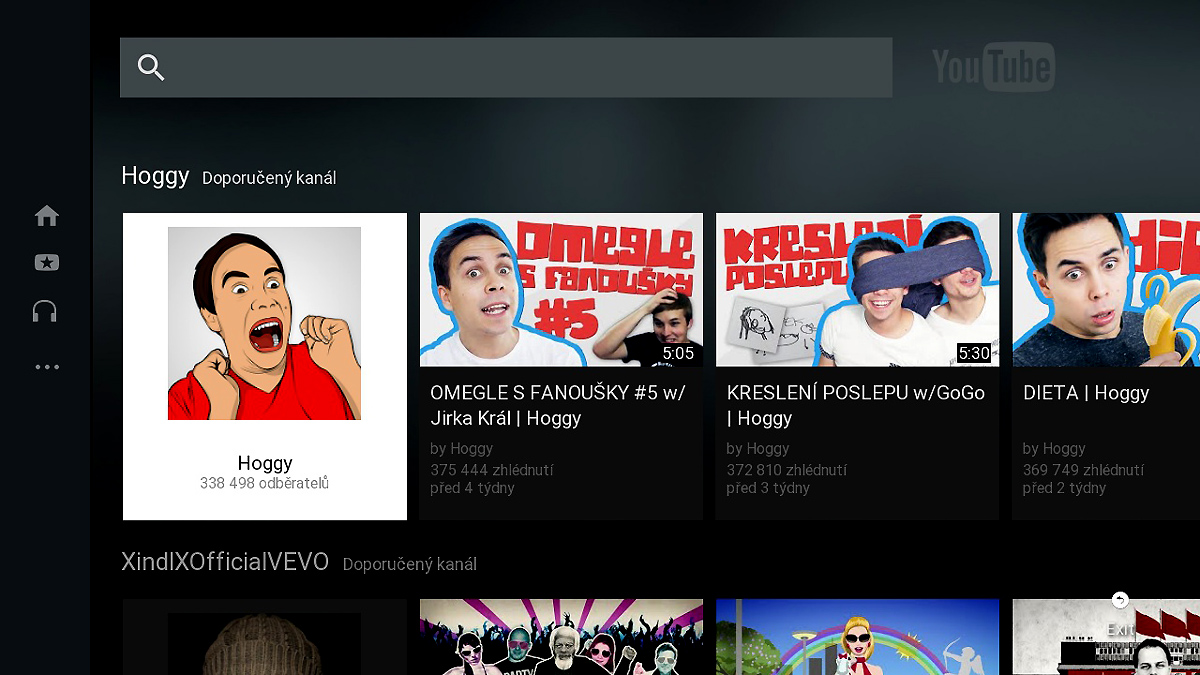This screenshot has width=1200, height=675.
Task: Open the Hoggy recommended channel heading
Action: [x=155, y=176]
